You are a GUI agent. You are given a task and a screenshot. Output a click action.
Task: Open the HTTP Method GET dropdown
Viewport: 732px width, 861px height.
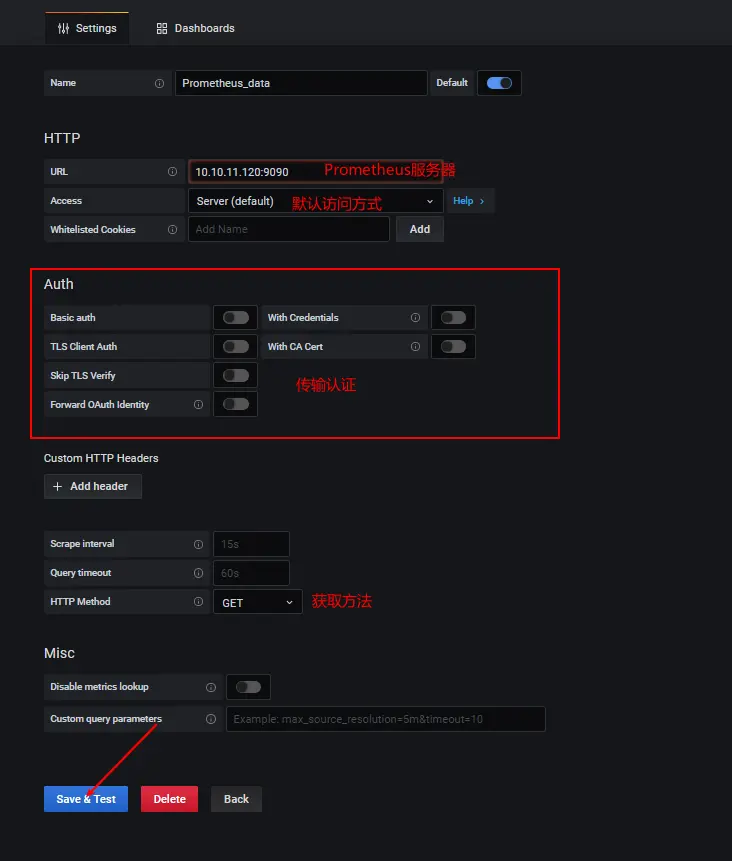[258, 602]
